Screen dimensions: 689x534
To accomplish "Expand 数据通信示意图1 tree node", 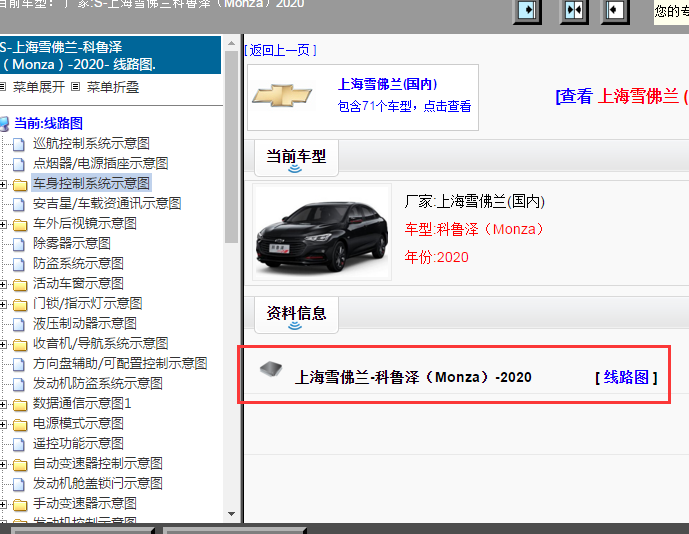I will 3,405.
